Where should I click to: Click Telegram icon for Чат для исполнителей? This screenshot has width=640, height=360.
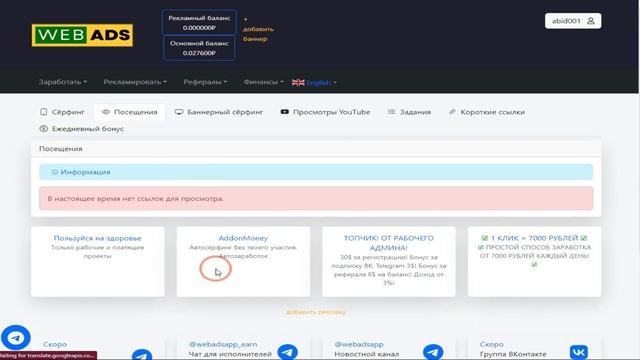point(287,352)
